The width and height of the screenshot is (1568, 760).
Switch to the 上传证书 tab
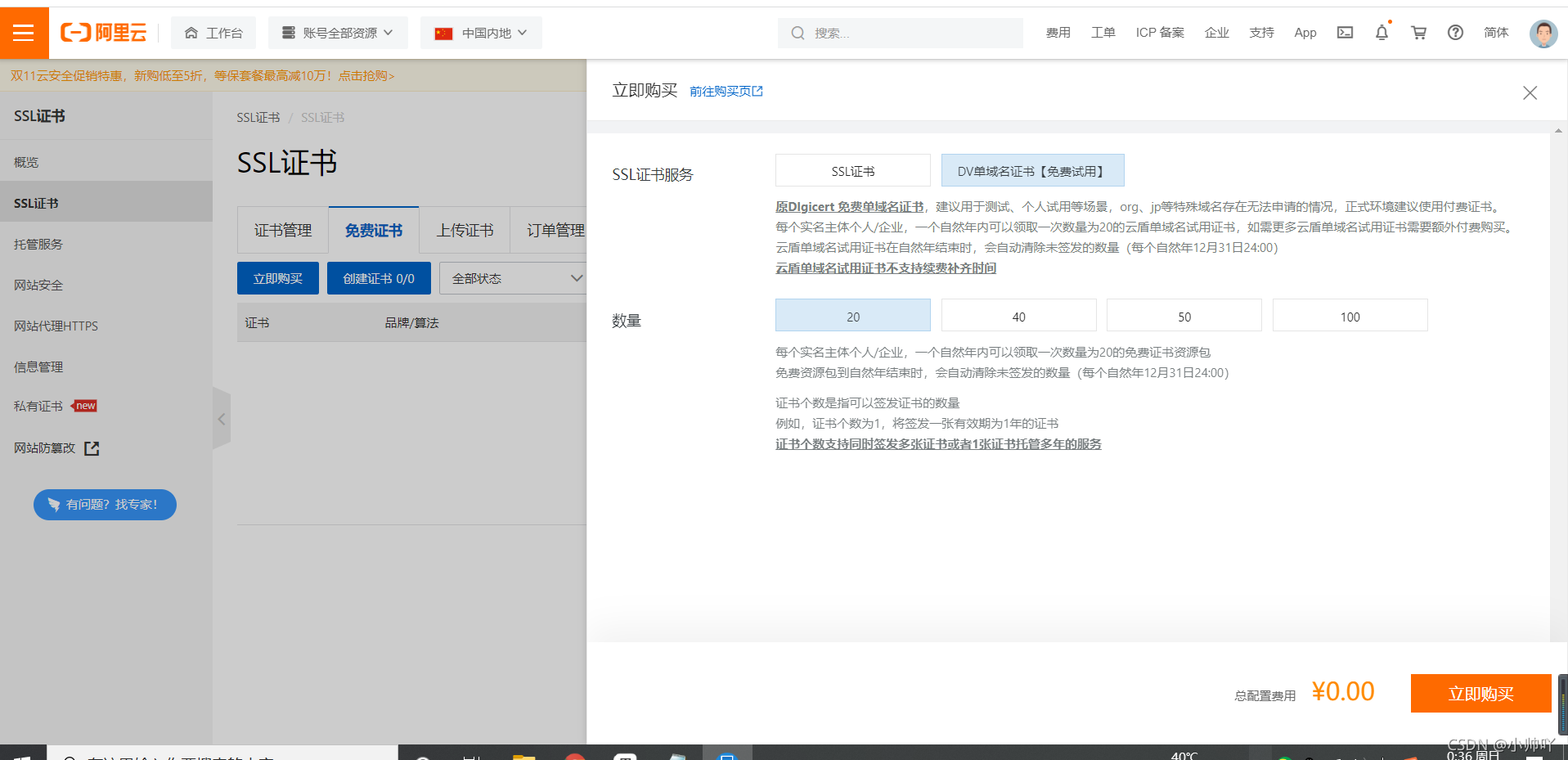pos(465,231)
